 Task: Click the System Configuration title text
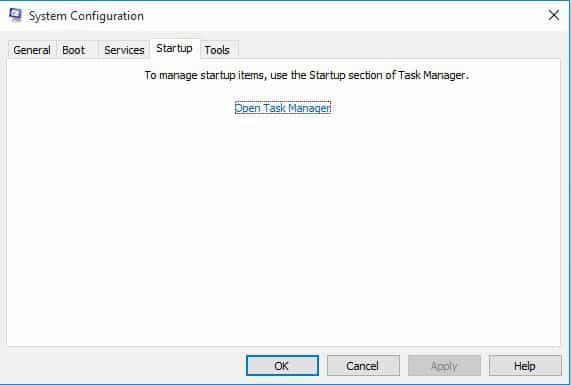pyautogui.click(x=86, y=16)
